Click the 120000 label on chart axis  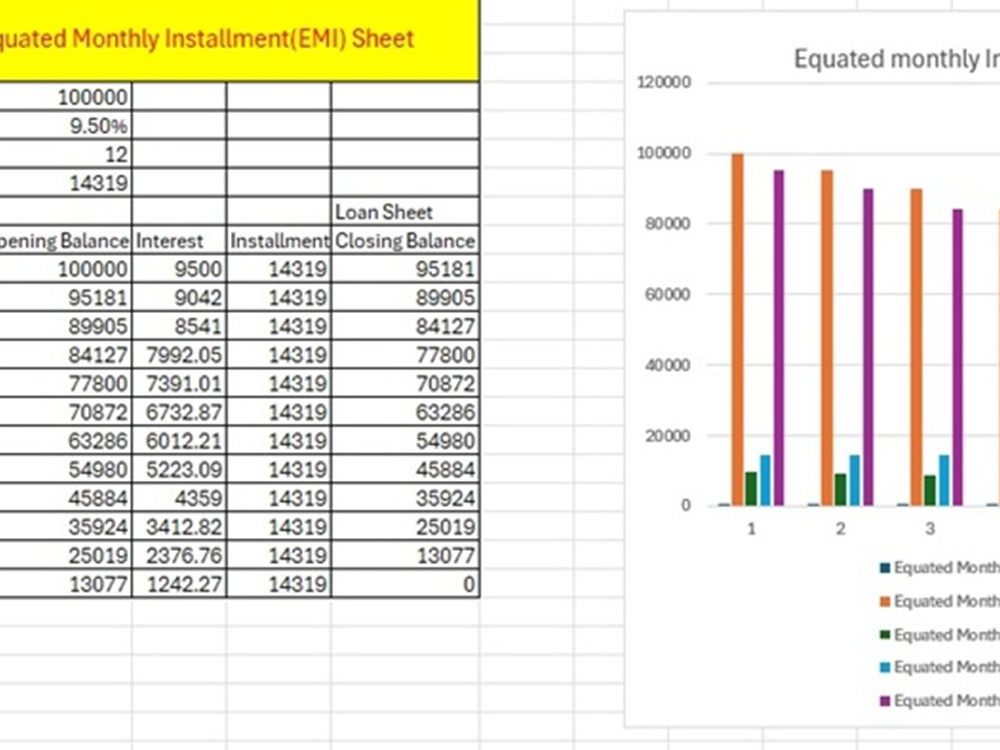click(x=664, y=82)
